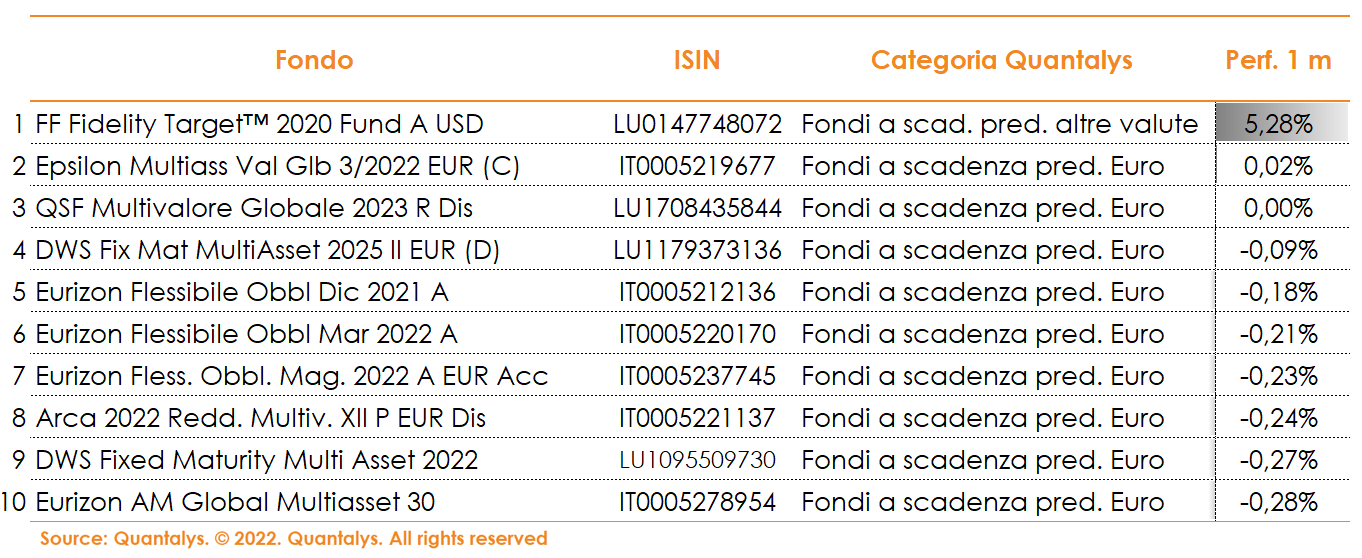Click the Perf. 1 m column header
The height and width of the screenshot is (558, 1362).
pyautogui.click(x=1278, y=60)
